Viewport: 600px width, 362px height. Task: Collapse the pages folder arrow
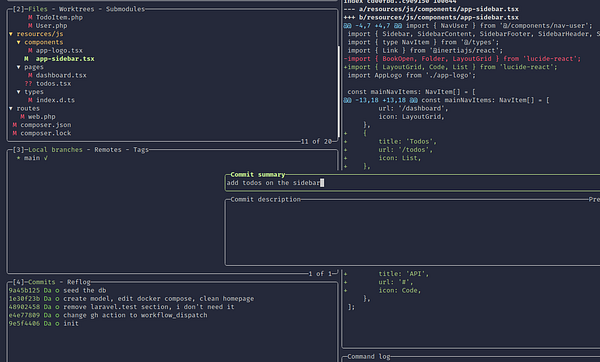click(x=18, y=67)
